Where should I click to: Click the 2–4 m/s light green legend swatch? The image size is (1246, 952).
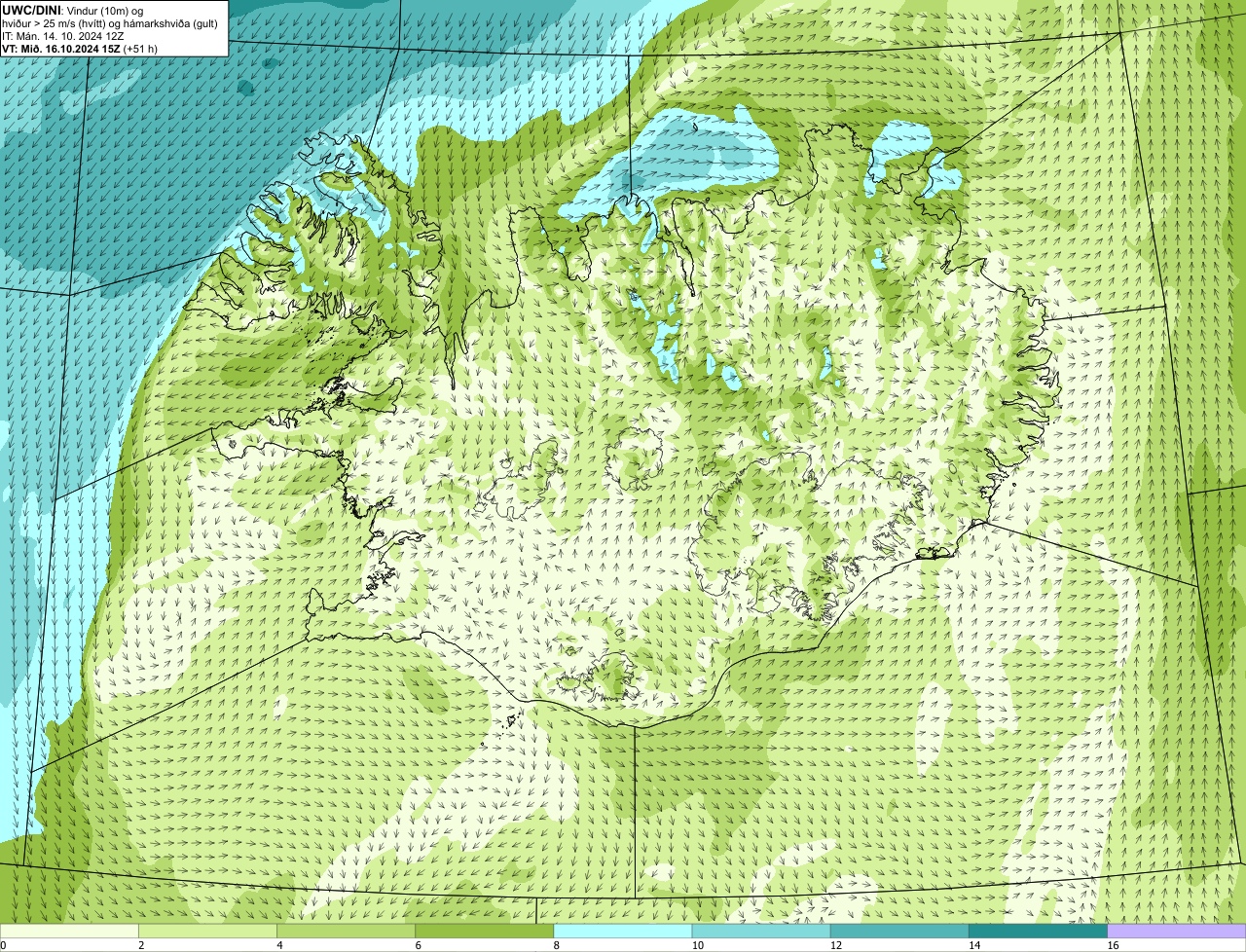207,931
